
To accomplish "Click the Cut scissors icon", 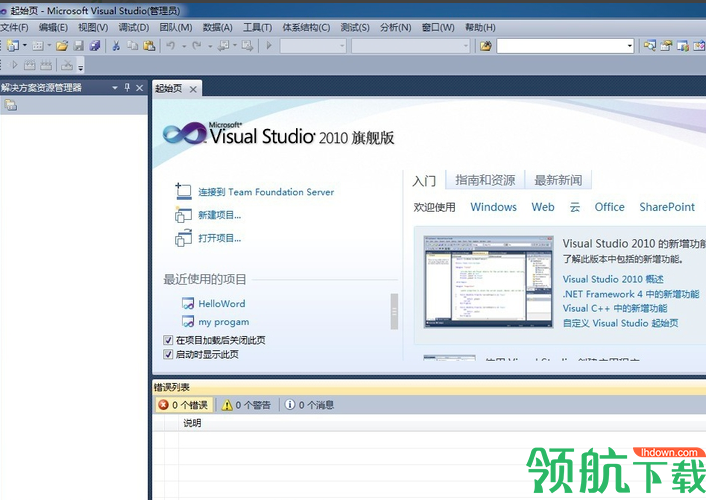I will [x=116, y=45].
